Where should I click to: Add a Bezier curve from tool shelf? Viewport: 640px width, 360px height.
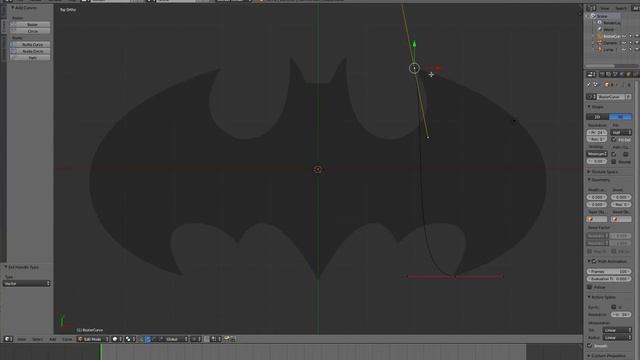(x=30, y=24)
